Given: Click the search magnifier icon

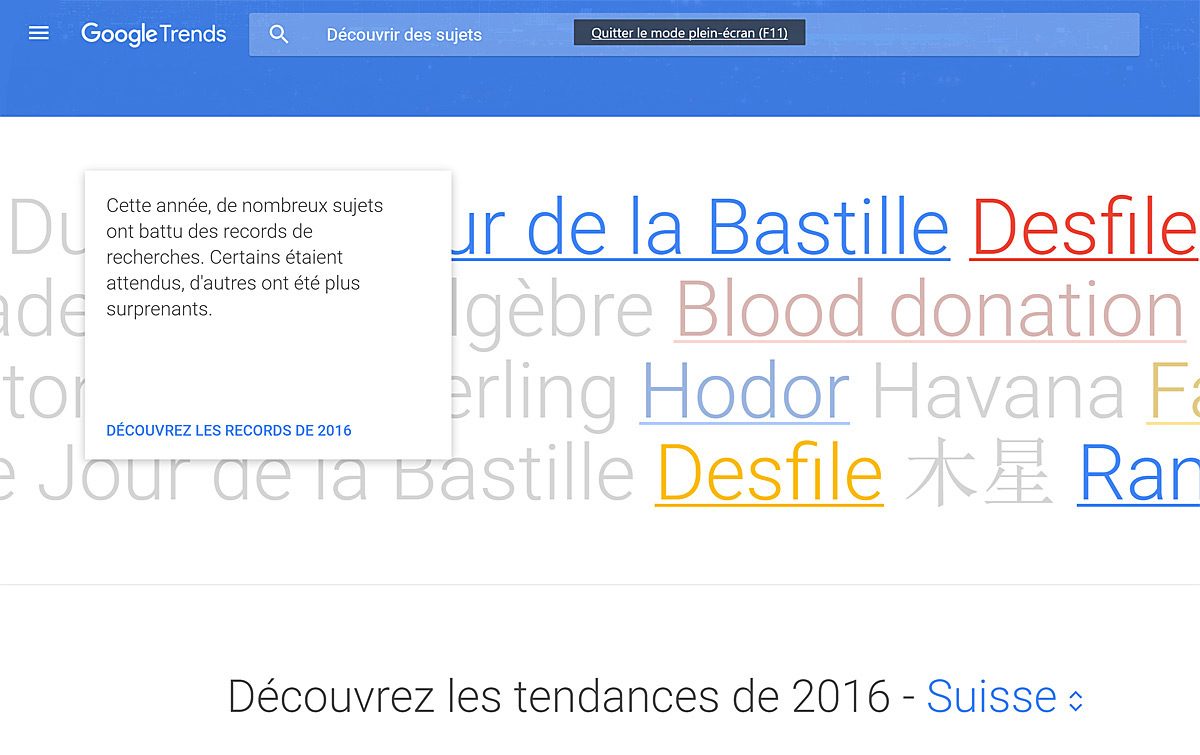Looking at the screenshot, I should [279, 34].
